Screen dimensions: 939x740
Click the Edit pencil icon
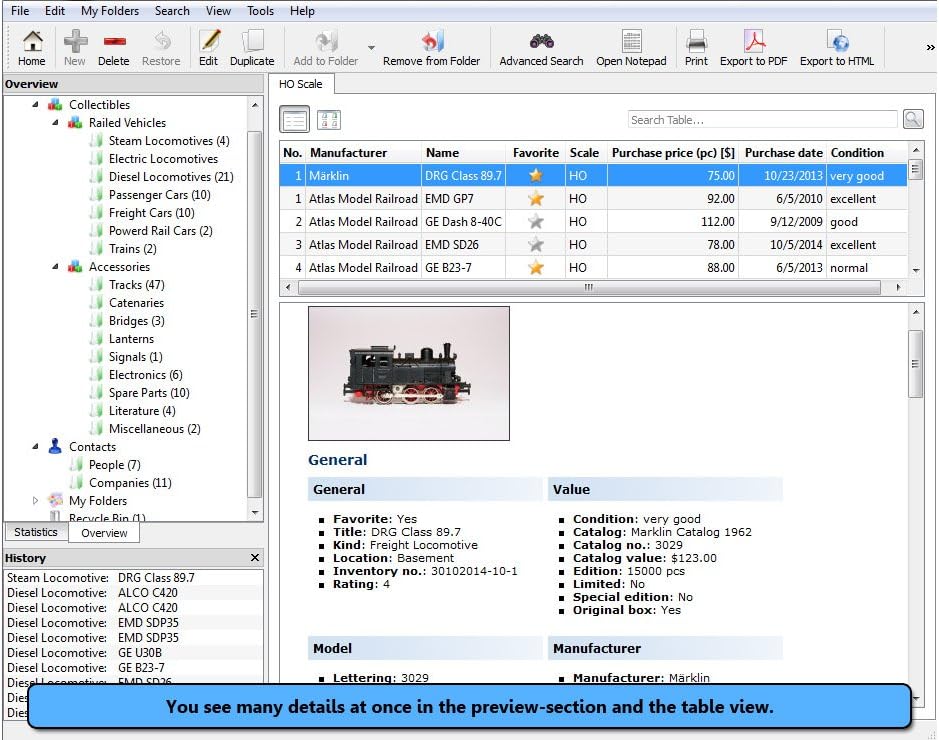(x=208, y=43)
